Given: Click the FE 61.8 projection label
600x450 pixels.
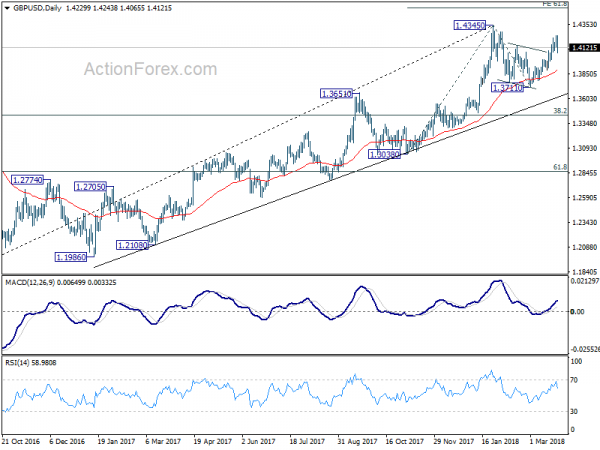Looking at the screenshot, I should (x=555, y=3).
